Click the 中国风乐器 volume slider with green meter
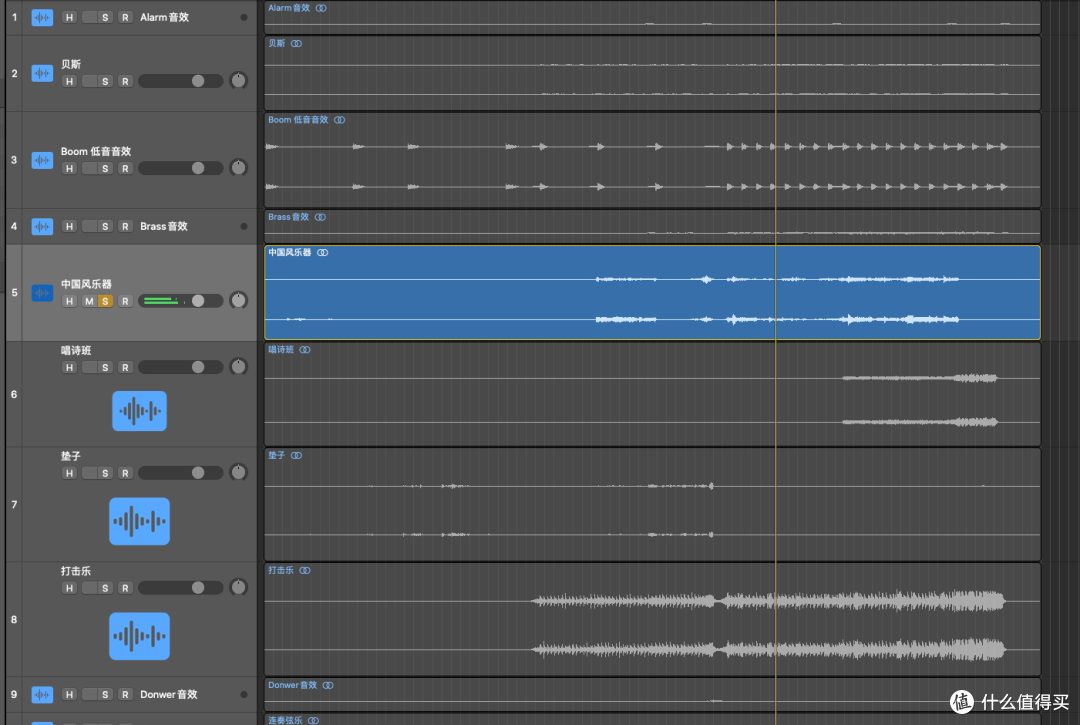The image size is (1080, 725). 180,301
